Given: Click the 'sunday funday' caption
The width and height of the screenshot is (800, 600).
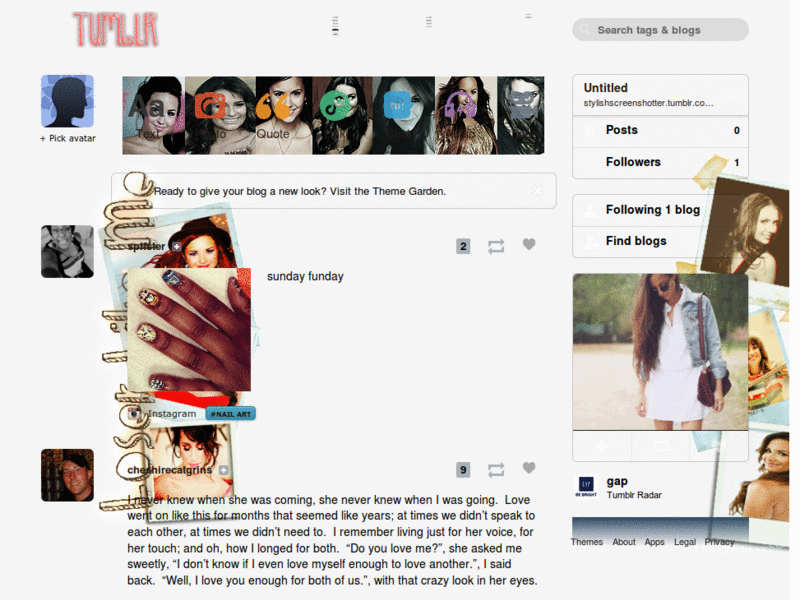Looking at the screenshot, I should coord(305,277).
